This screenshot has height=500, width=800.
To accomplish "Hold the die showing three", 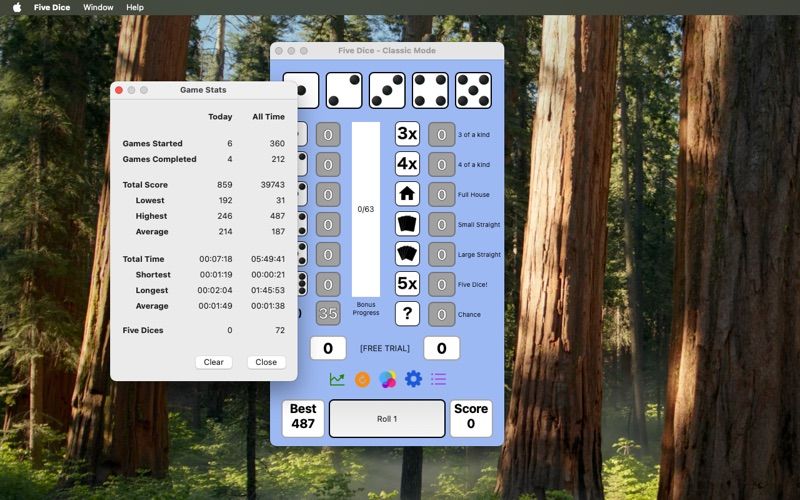I will tap(387, 90).
